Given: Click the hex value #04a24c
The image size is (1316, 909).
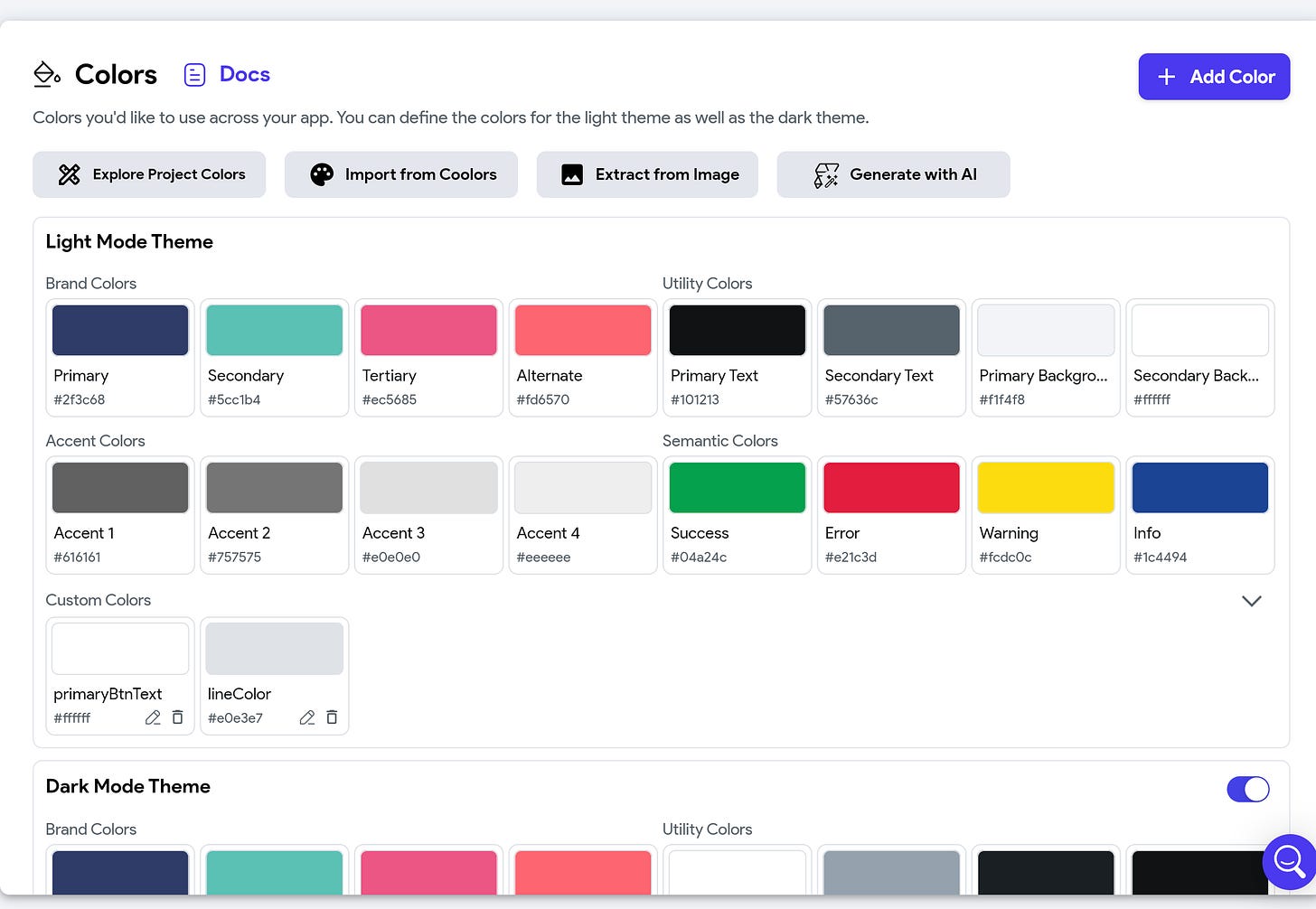Looking at the screenshot, I should (x=699, y=558).
